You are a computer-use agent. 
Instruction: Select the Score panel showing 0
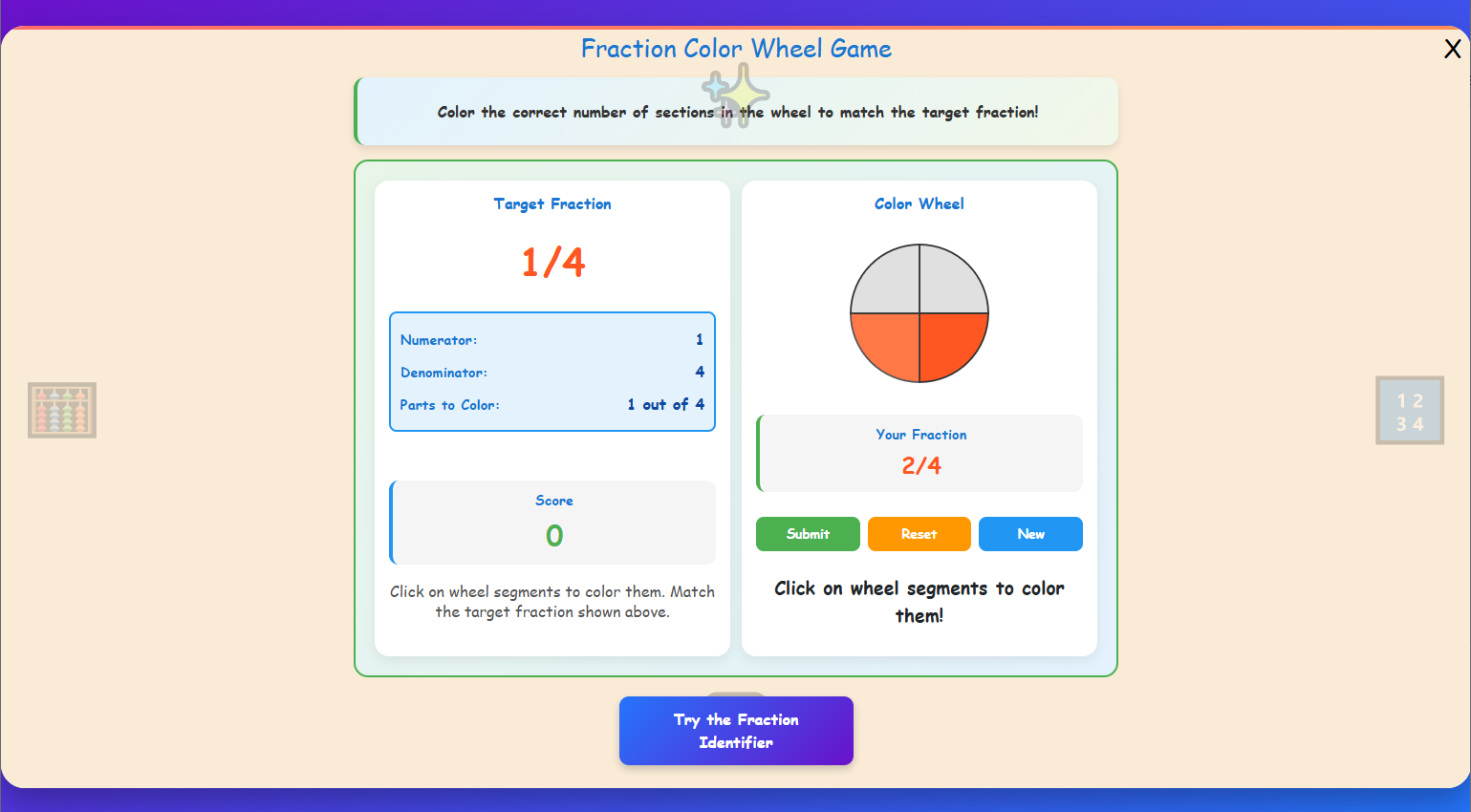click(552, 523)
